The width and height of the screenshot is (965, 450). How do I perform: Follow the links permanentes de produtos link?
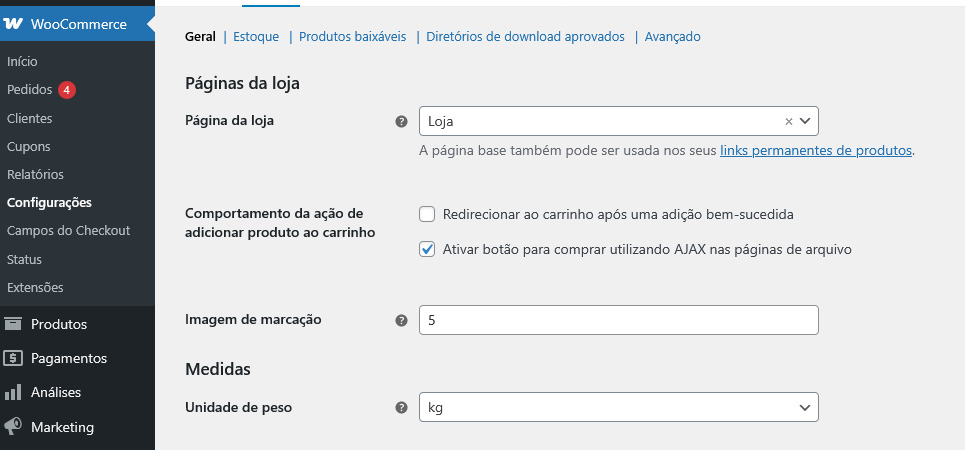816,150
